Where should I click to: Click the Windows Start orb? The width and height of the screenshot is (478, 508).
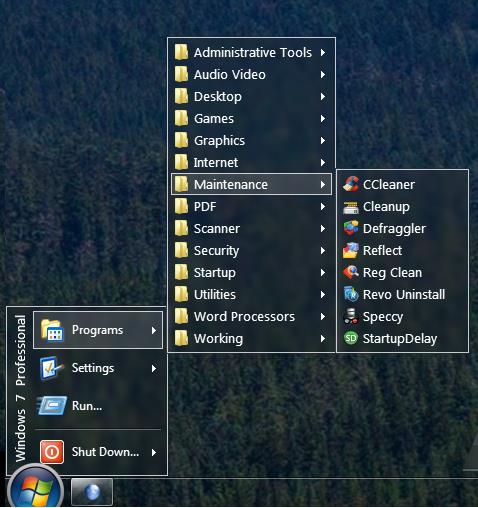35,489
